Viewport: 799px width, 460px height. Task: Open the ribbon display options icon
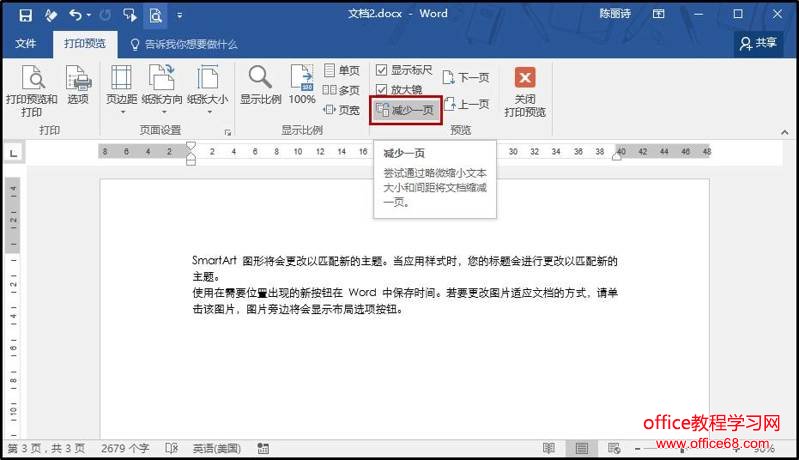[x=658, y=14]
